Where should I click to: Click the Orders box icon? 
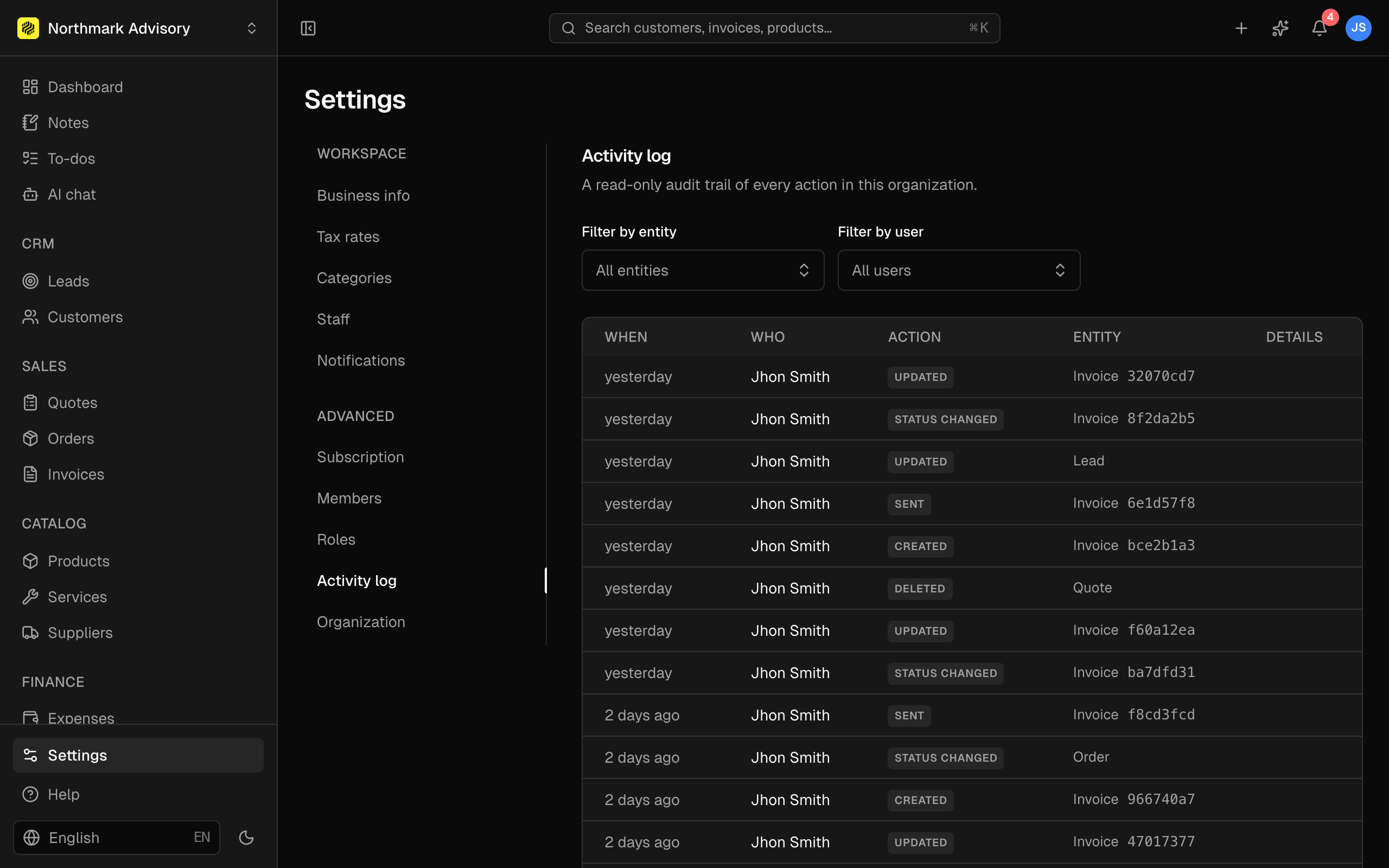tap(30, 438)
